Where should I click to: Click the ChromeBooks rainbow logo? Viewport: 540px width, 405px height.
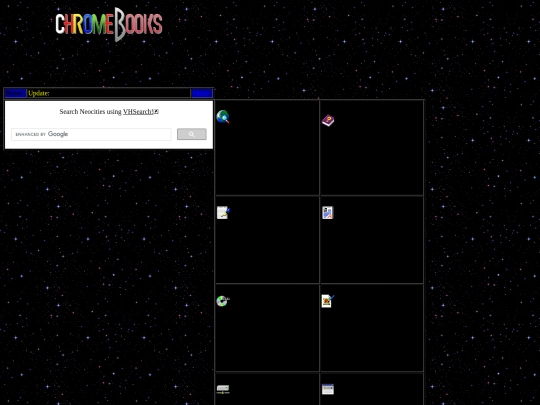pyautogui.click(x=109, y=24)
